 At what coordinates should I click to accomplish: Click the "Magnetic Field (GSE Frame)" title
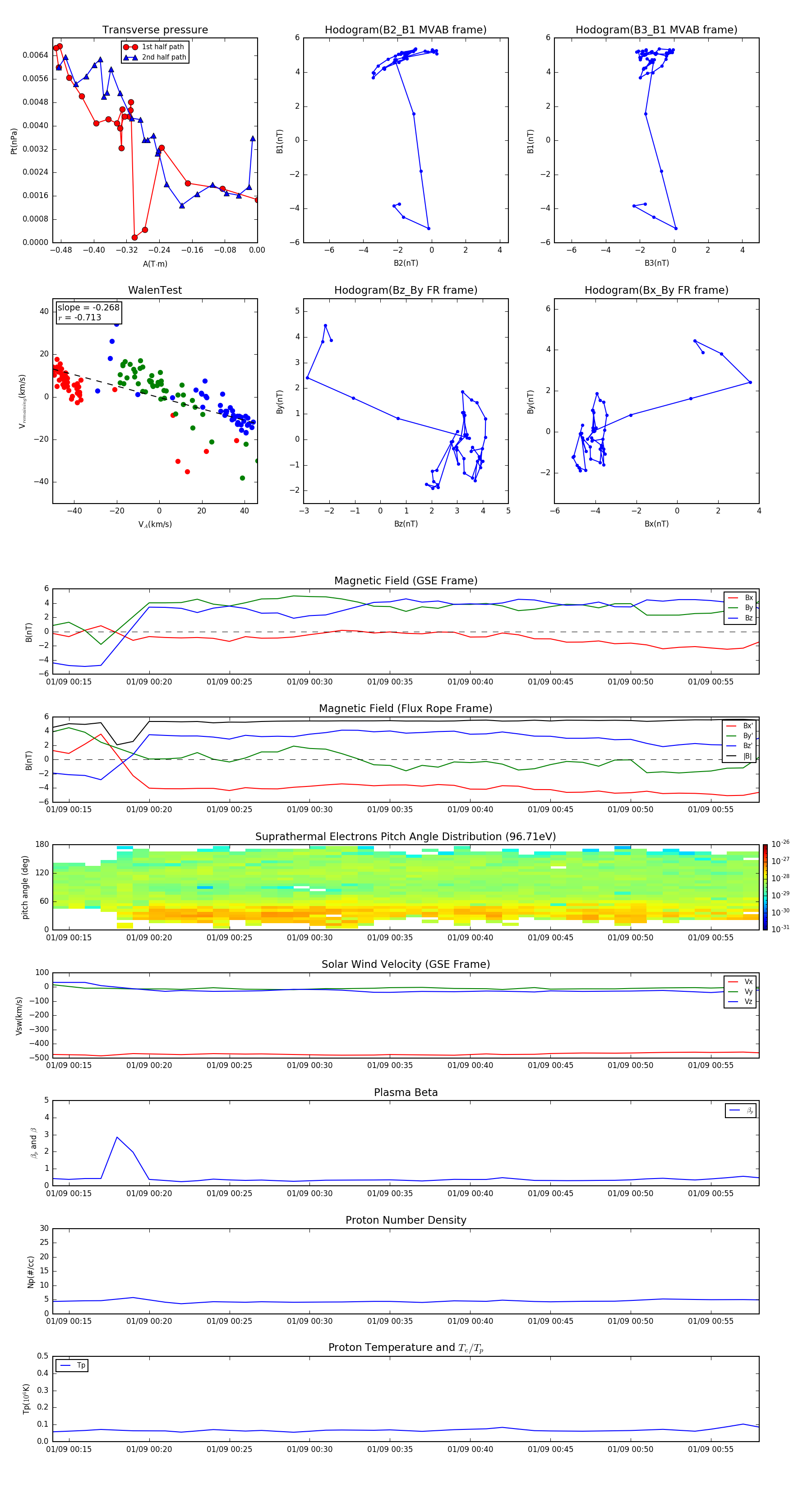coord(406,581)
